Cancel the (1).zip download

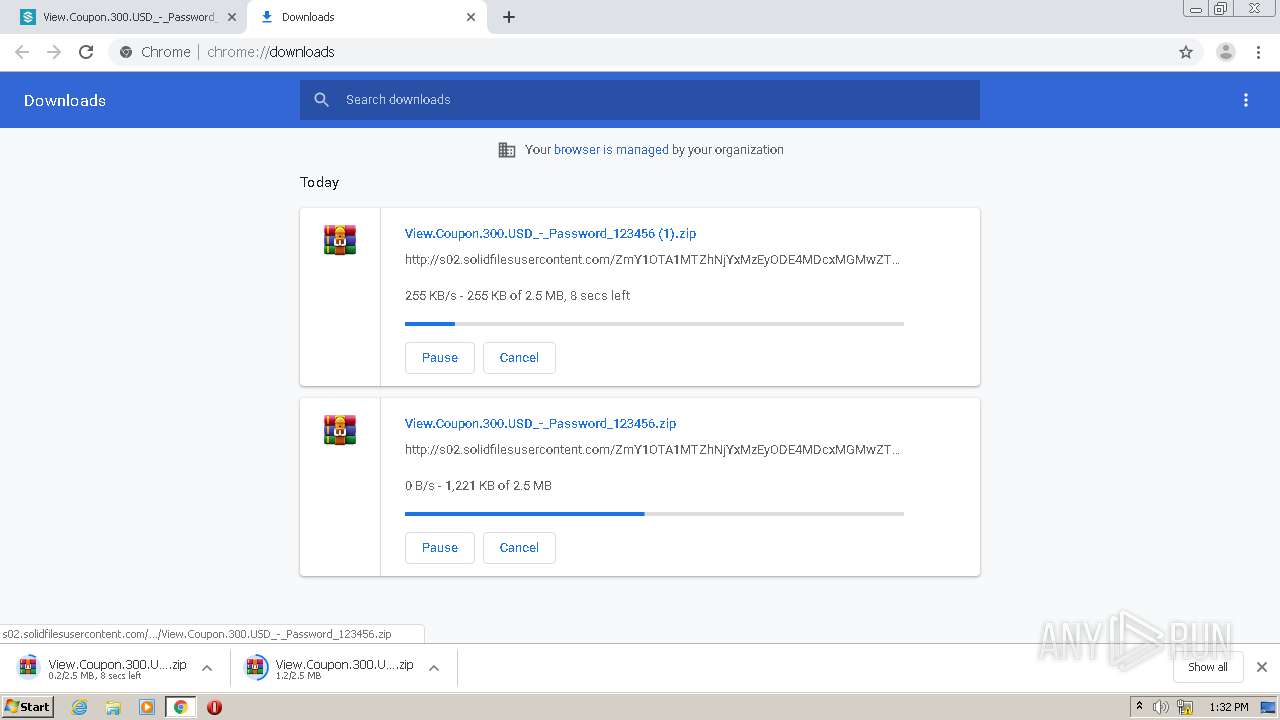coord(519,358)
